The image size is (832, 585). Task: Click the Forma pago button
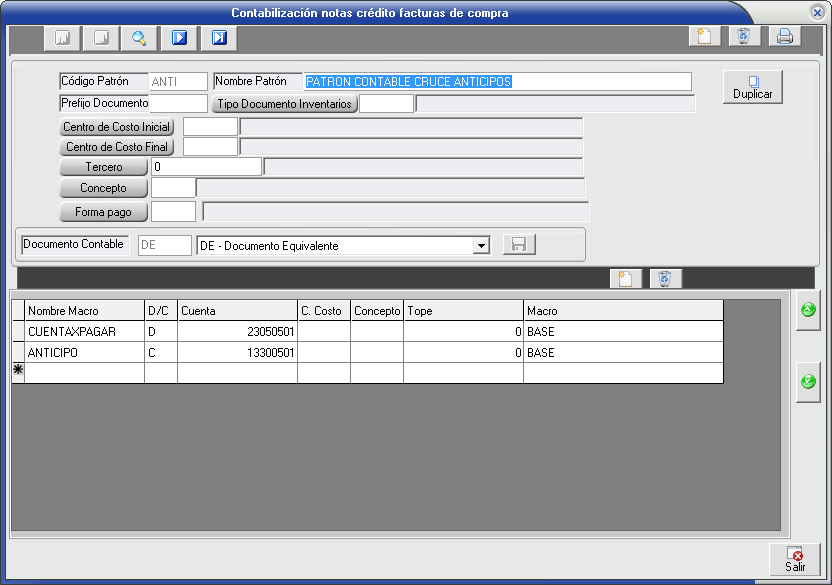coord(104,212)
